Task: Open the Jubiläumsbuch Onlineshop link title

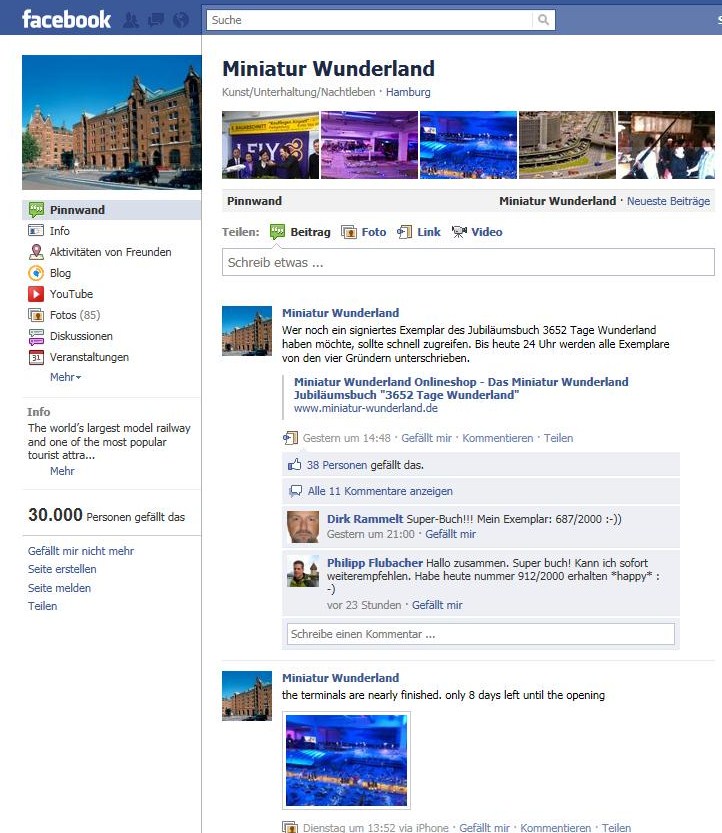Action: tap(461, 388)
